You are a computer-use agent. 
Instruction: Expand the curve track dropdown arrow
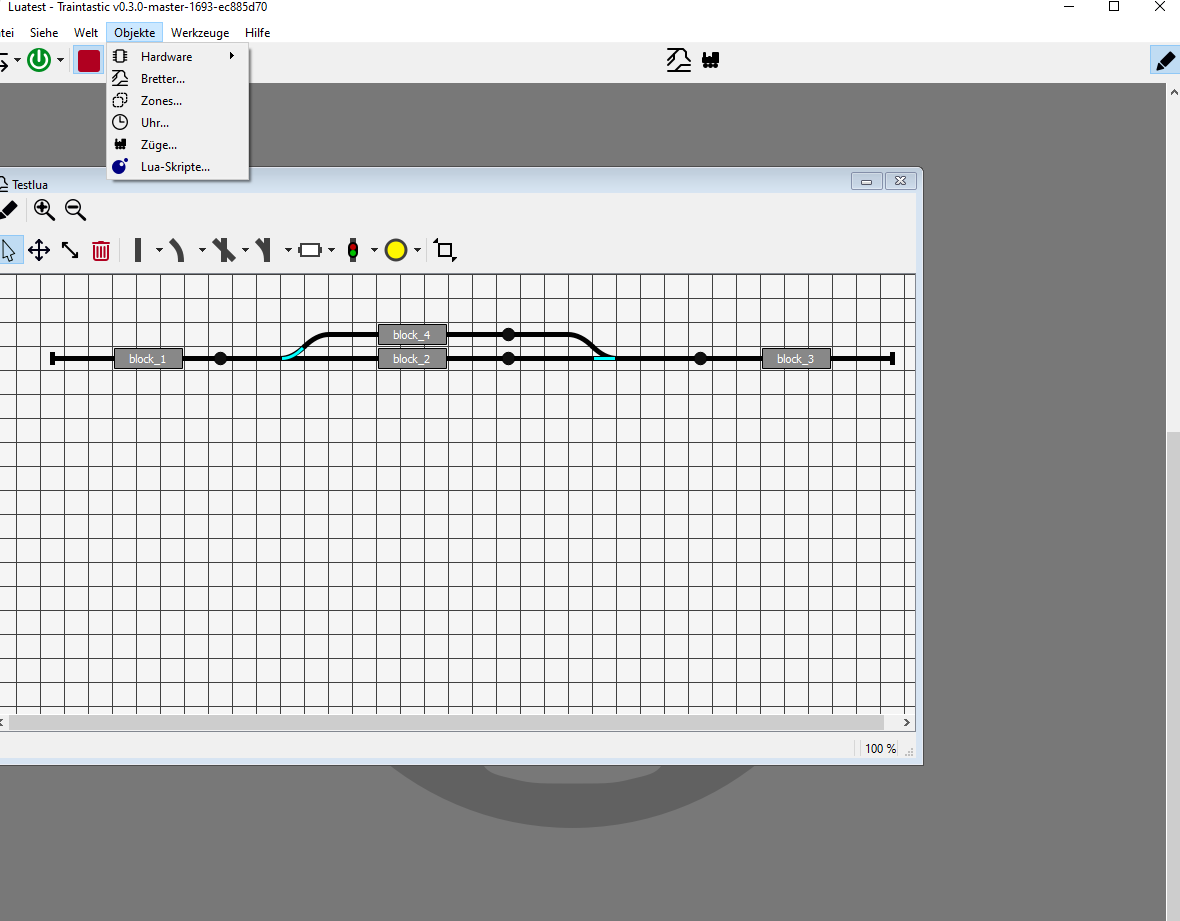pos(202,250)
